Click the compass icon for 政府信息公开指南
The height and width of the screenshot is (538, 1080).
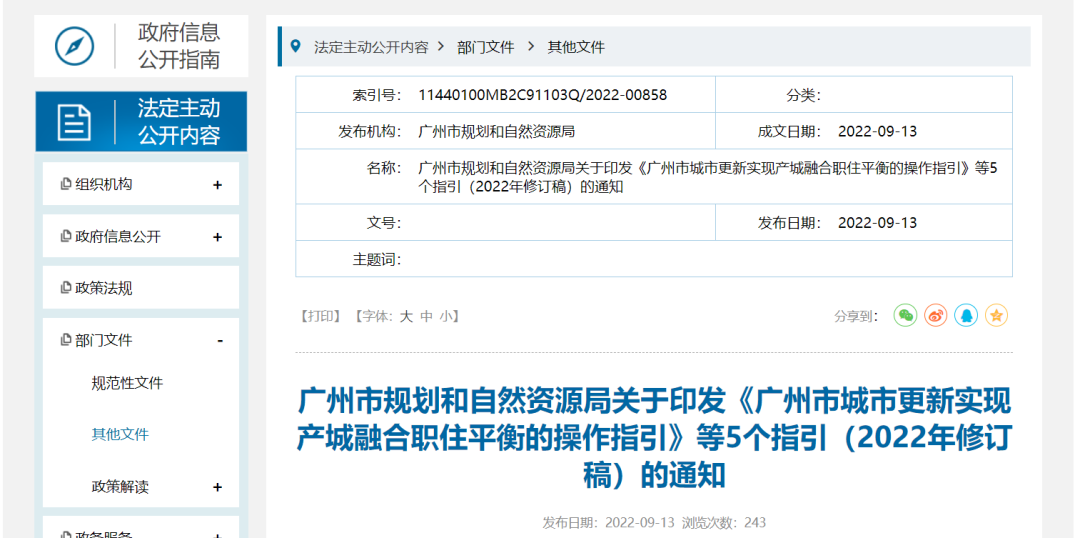[x=74, y=46]
